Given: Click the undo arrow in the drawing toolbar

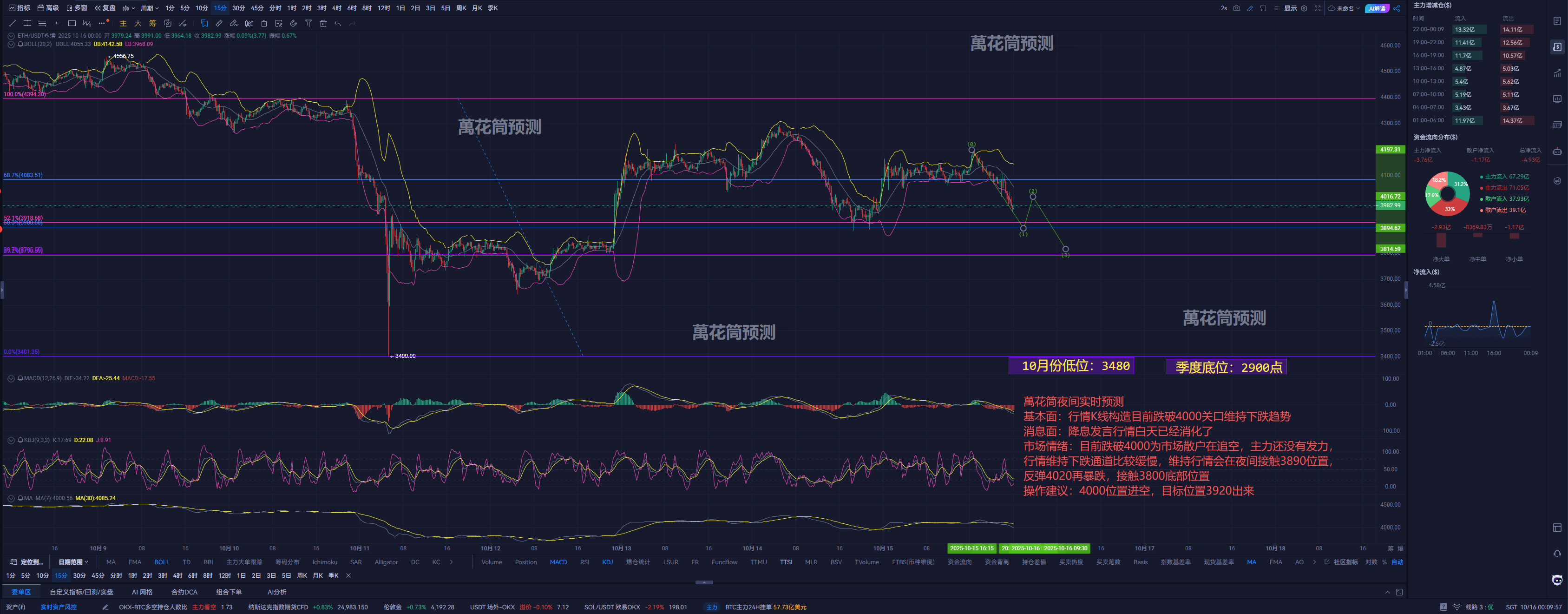Looking at the screenshot, I should pos(338,23).
